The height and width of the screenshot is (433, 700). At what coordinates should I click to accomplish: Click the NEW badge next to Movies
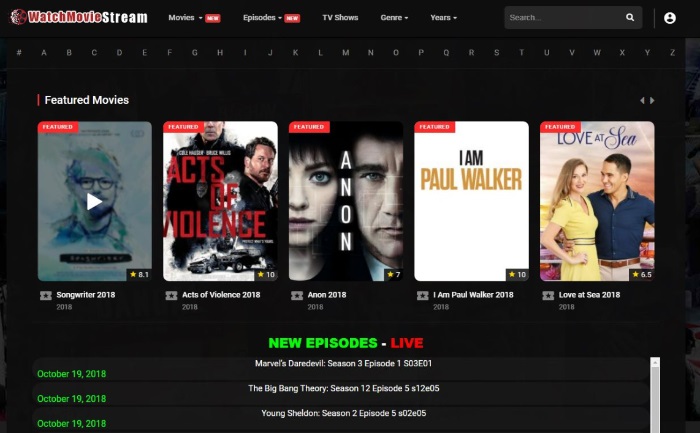[x=212, y=18]
